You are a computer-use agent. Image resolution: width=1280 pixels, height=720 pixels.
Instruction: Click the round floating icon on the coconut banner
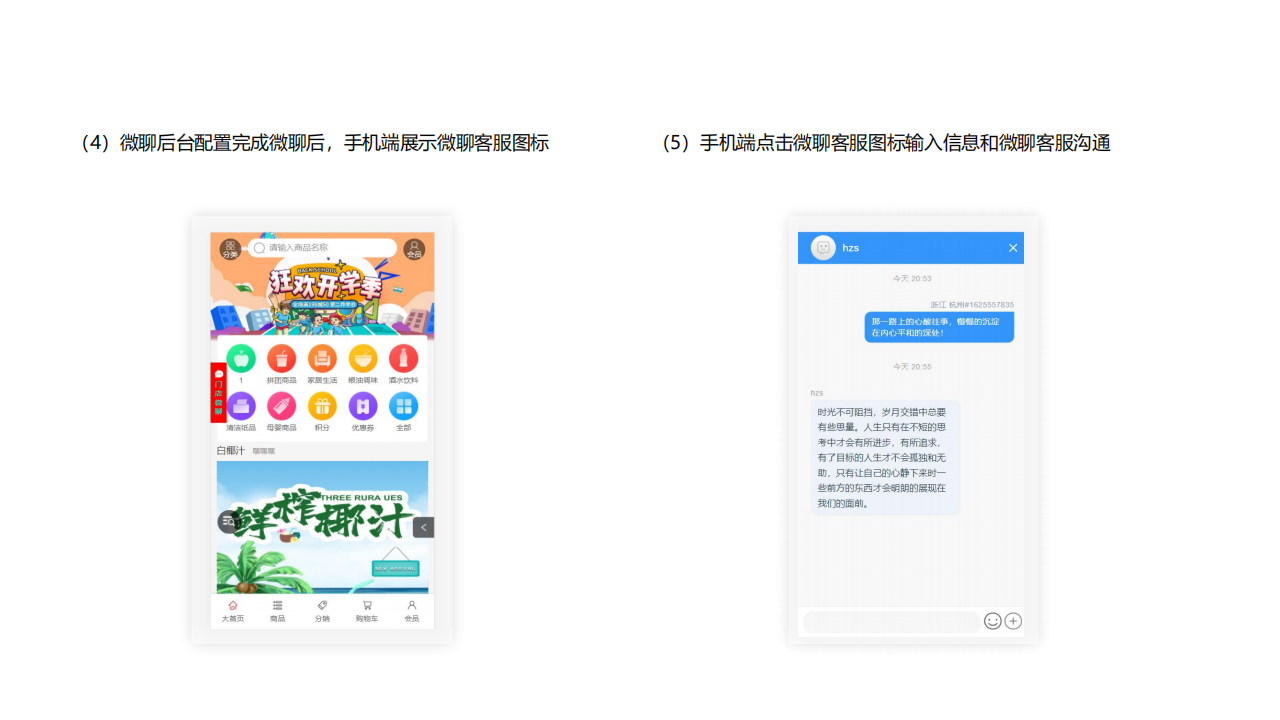click(227, 521)
